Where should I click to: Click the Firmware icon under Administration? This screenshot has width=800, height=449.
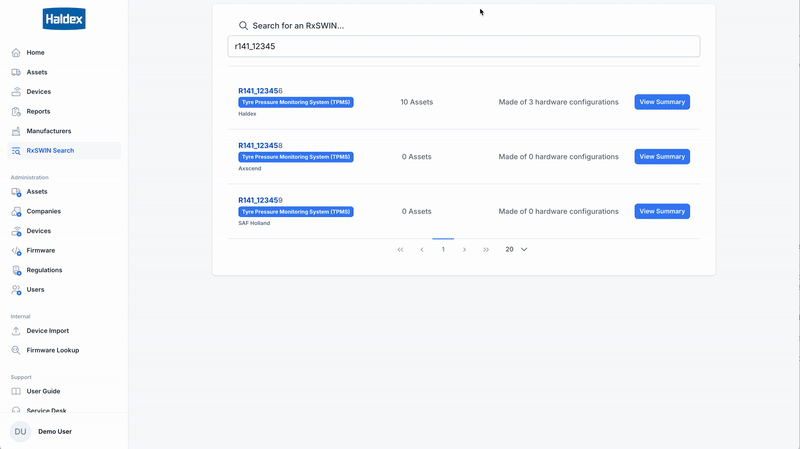pos(16,251)
